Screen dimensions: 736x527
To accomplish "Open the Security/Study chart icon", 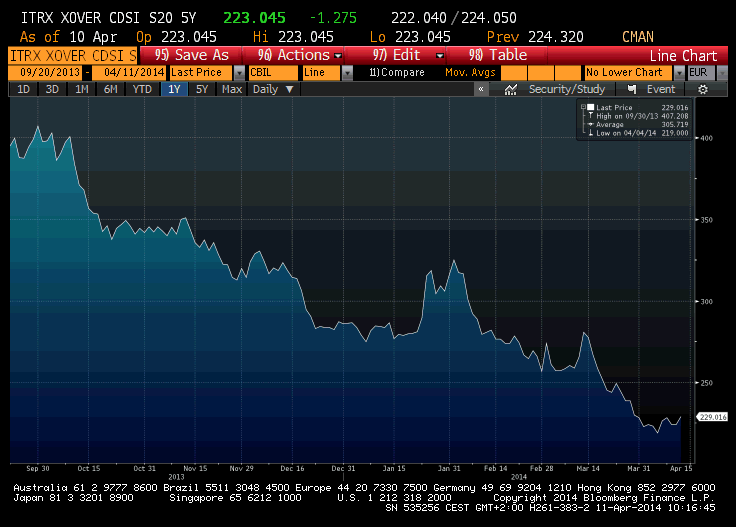I will (511, 89).
